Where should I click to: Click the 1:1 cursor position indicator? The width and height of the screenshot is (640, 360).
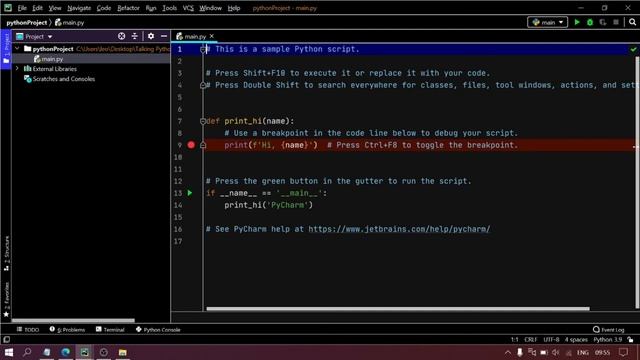click(x=514, y=340)
